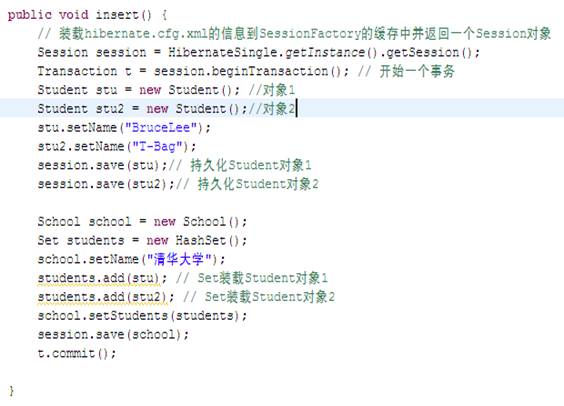Click the hibernate.cfg.xml comment line
The width and height of the screenshot is (564, 406).
[x=294, y=33]
